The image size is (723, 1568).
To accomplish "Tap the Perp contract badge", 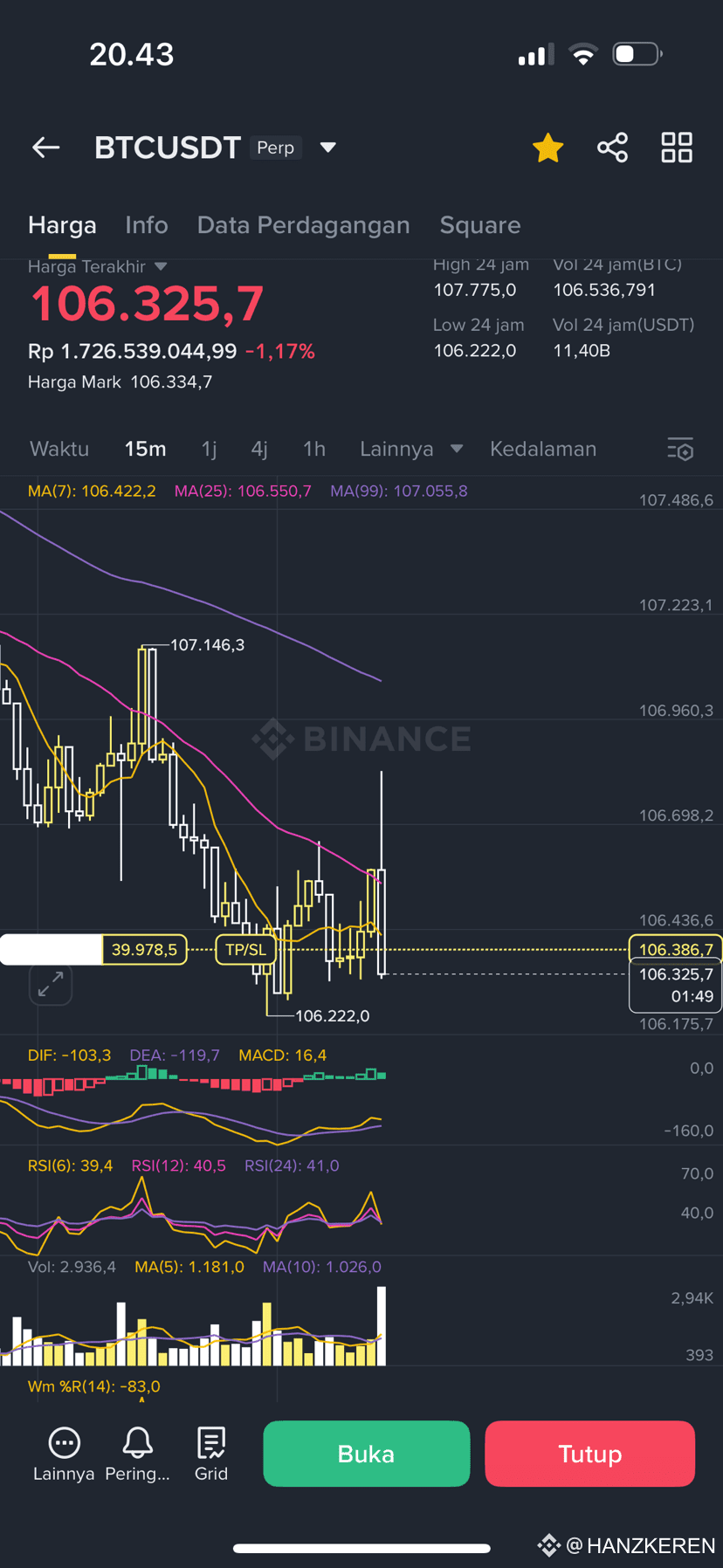I will [275, 148].
